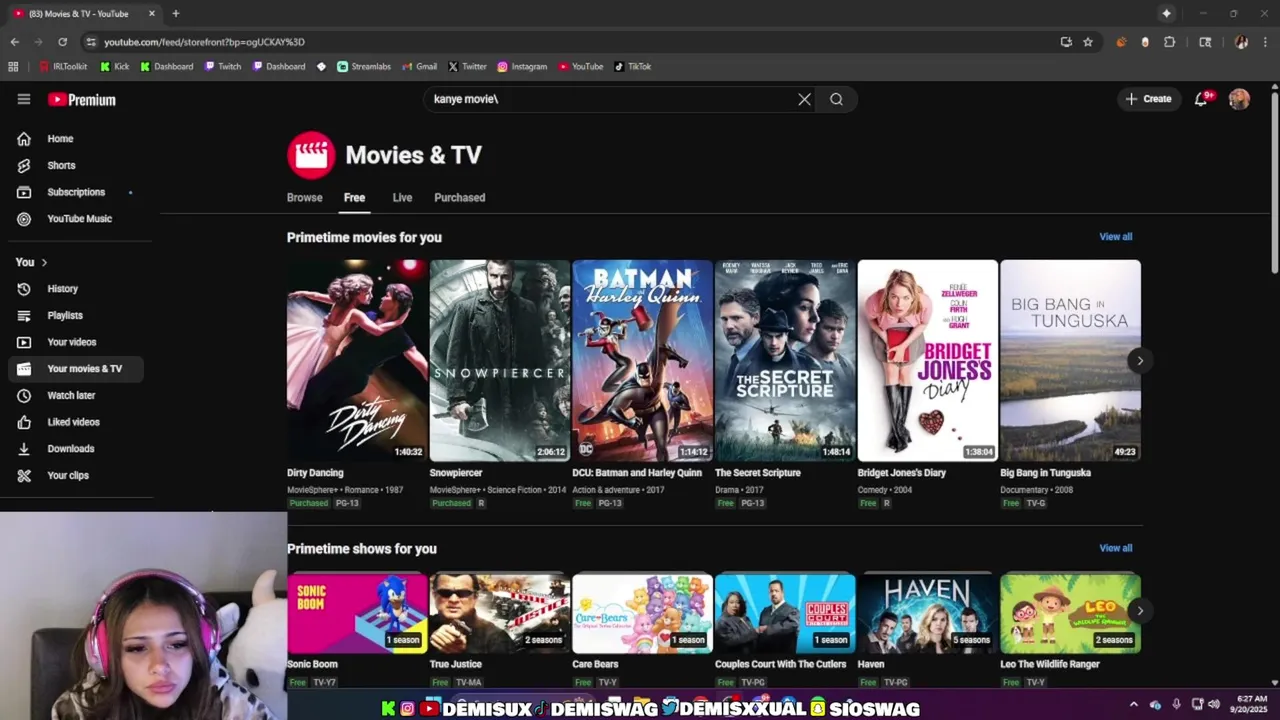Click the browser address bar URL
Image resolution: width=1280 pixels, height=720 pixels.
(x=204, y=42)
